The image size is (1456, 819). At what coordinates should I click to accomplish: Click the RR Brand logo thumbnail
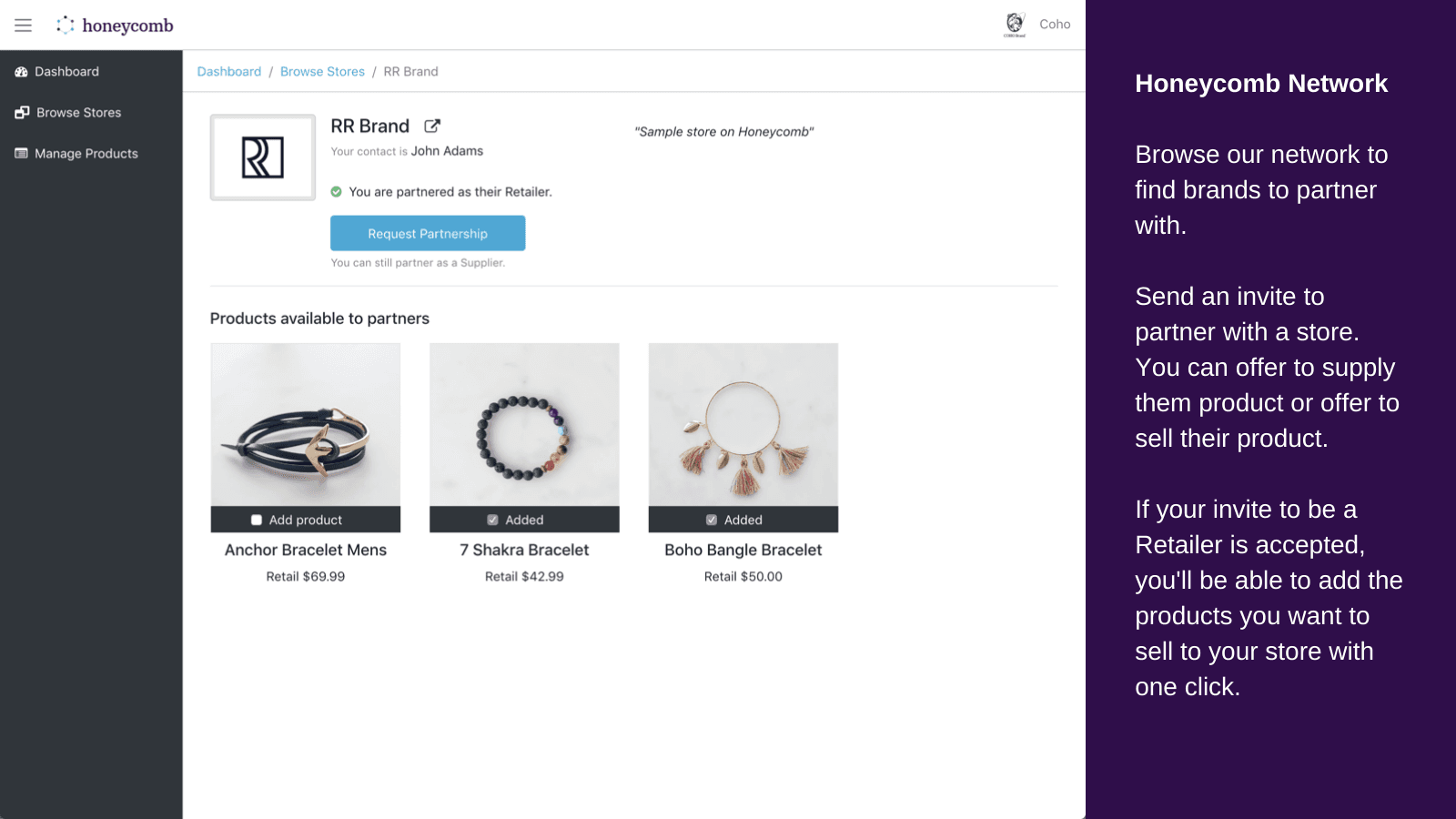coord(262,157)
